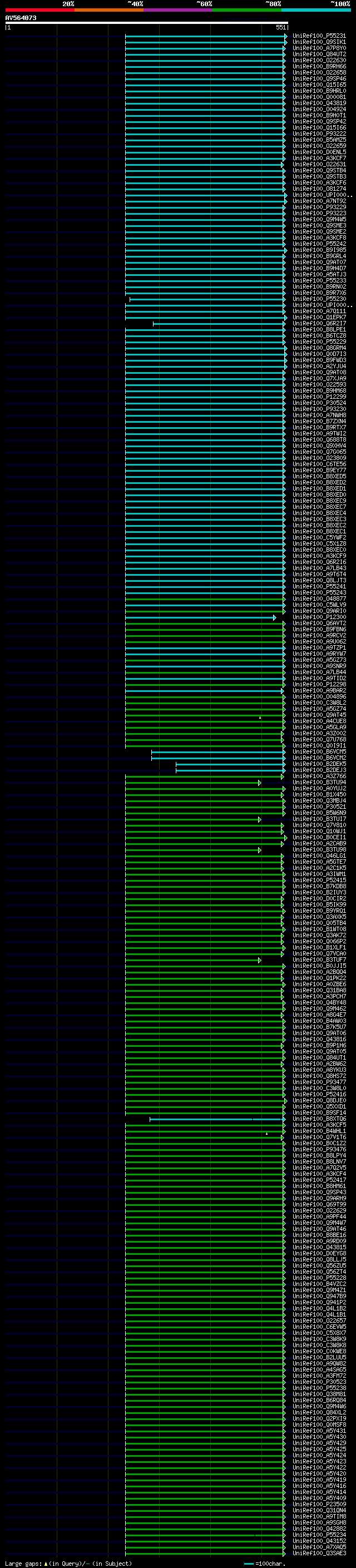Select hit UniRef100_B9I985
Screen dimensions: 356x1568
[319, 250]
